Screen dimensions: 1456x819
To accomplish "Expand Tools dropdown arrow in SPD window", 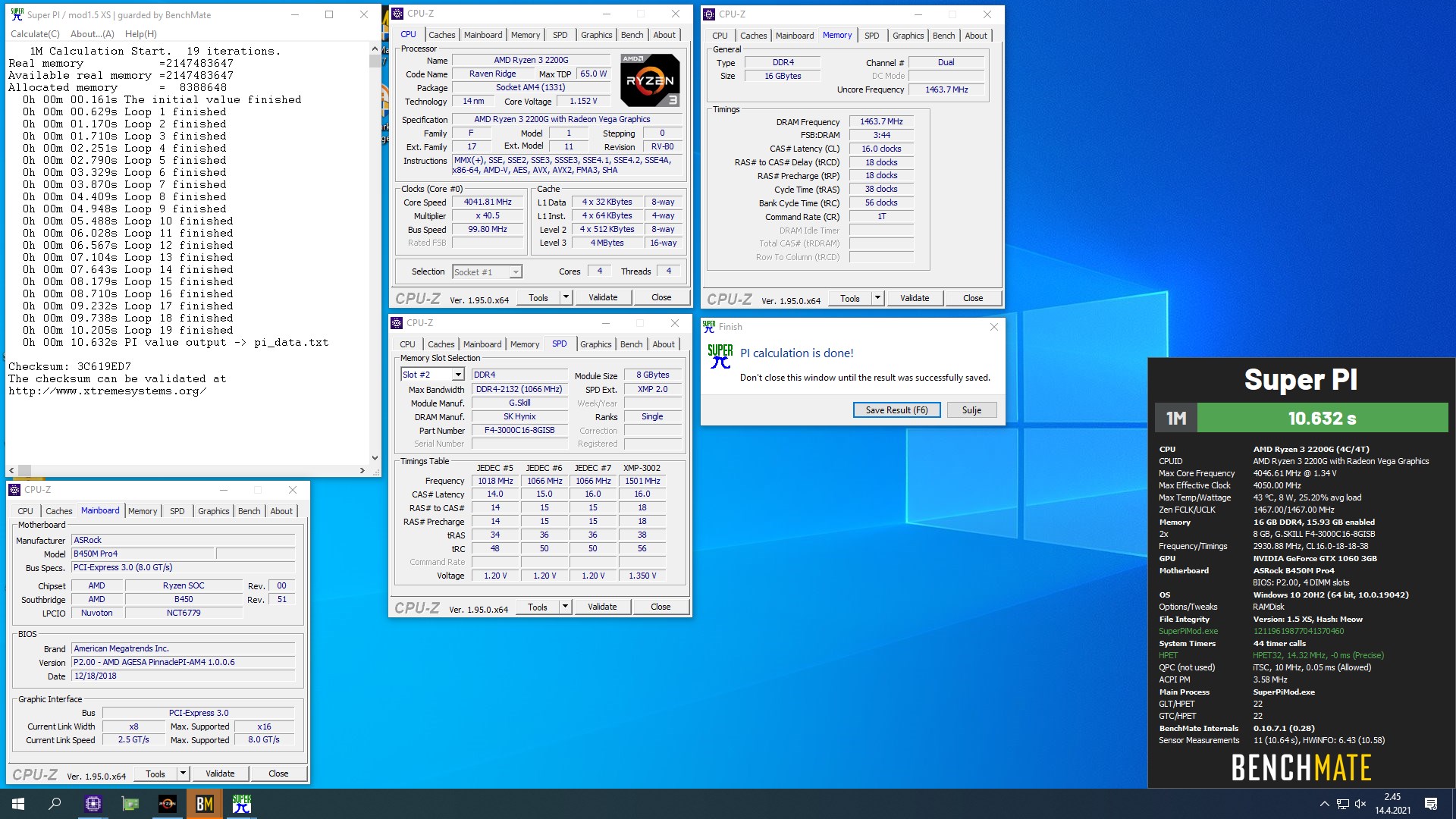I will 565,607.
